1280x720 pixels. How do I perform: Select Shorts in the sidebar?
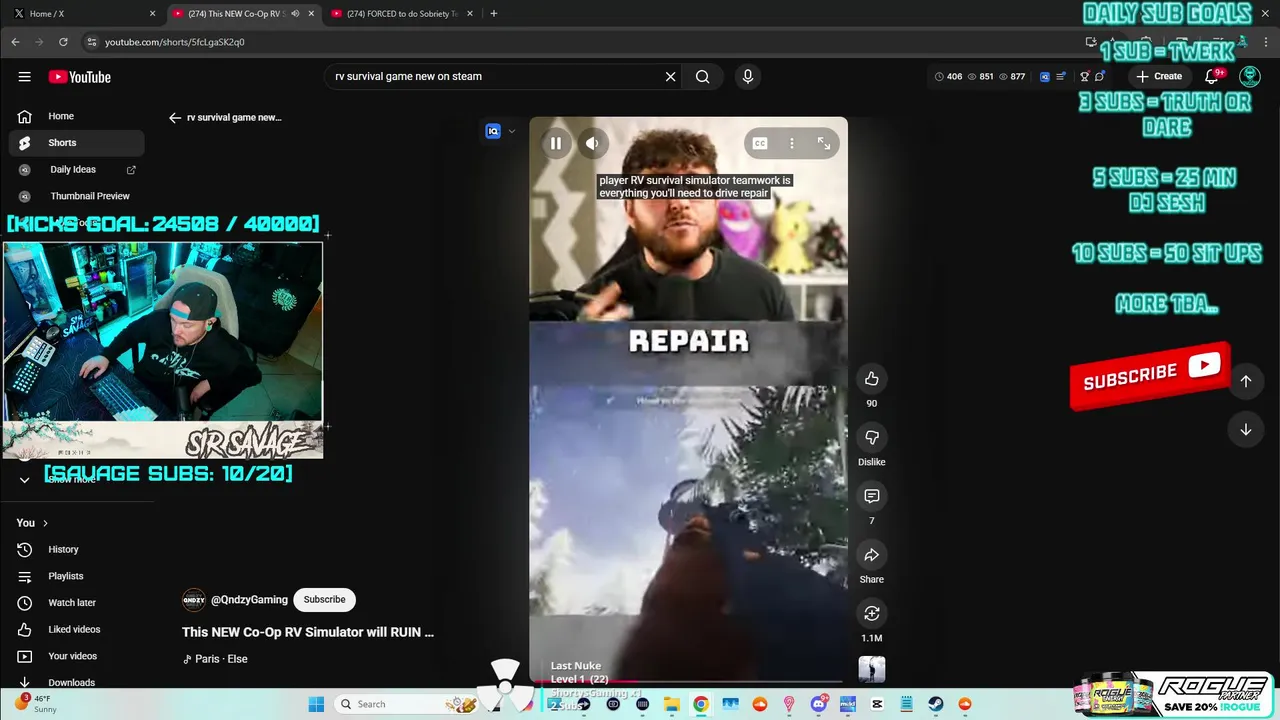click(76, 143)
